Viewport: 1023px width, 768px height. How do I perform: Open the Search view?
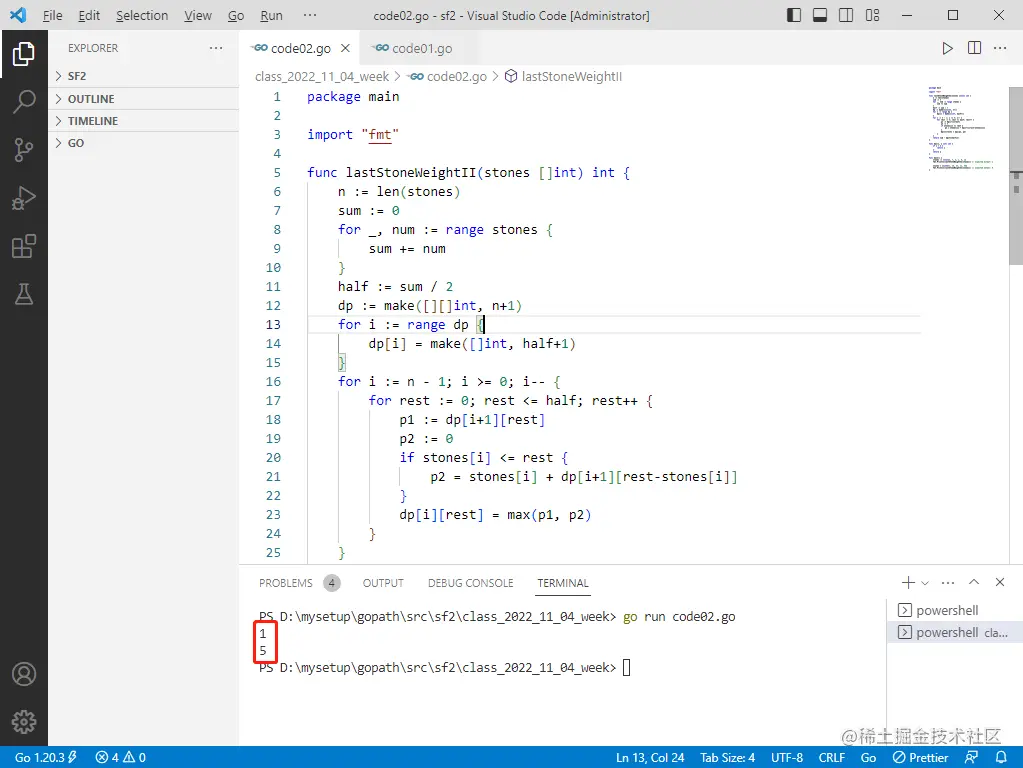pyautogui.click(x=23, y=102)
